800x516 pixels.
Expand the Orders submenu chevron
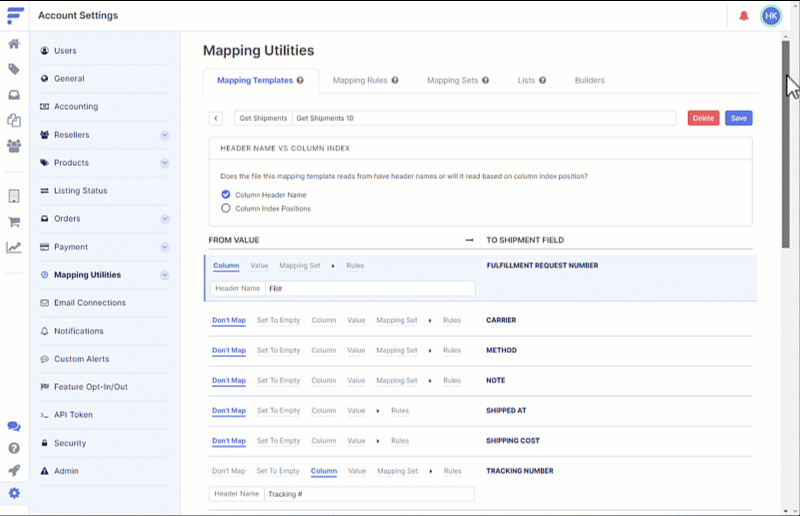click(x=165, y=219)
